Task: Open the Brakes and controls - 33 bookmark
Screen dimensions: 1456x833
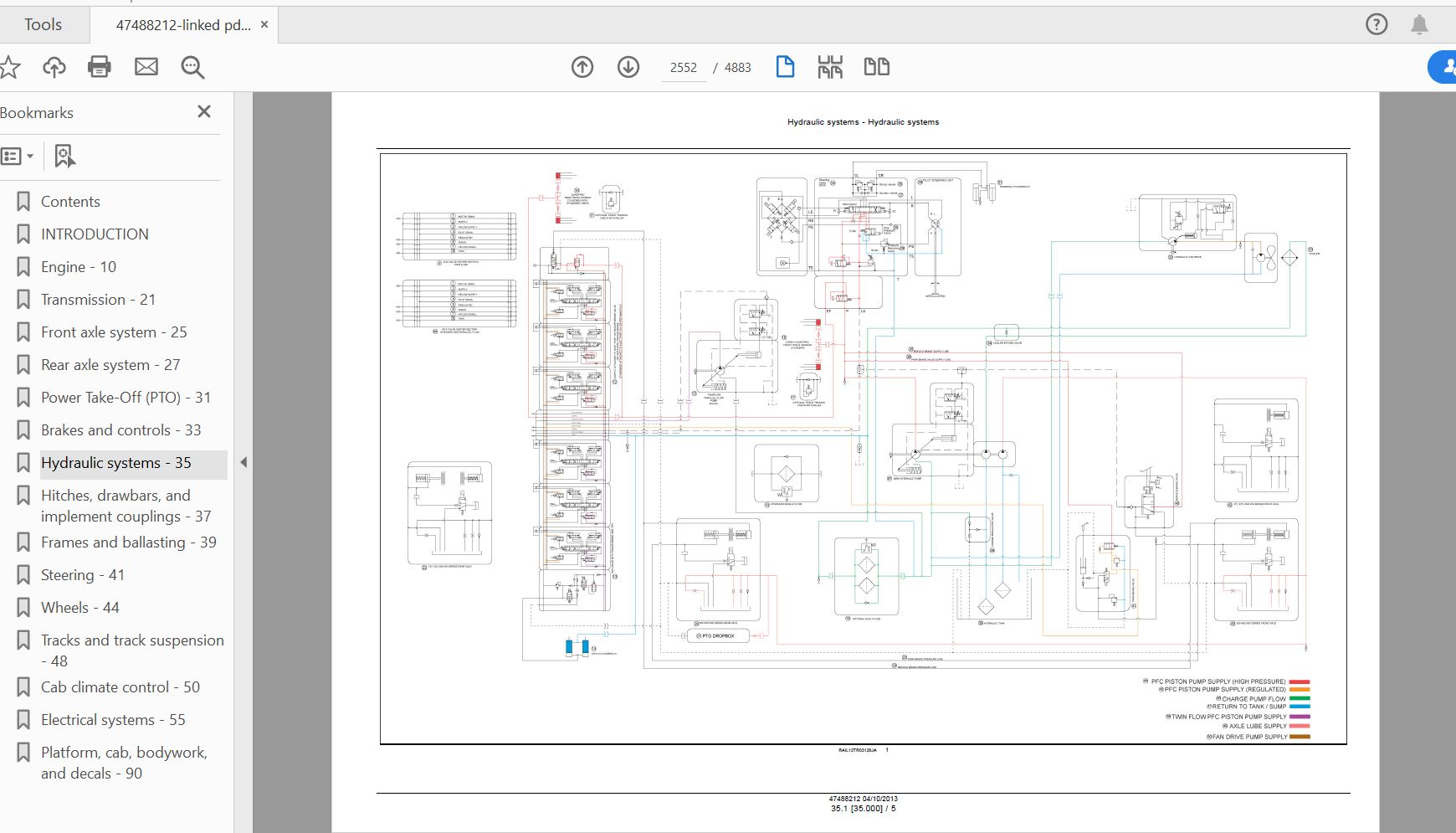Action: click(120, 430)
